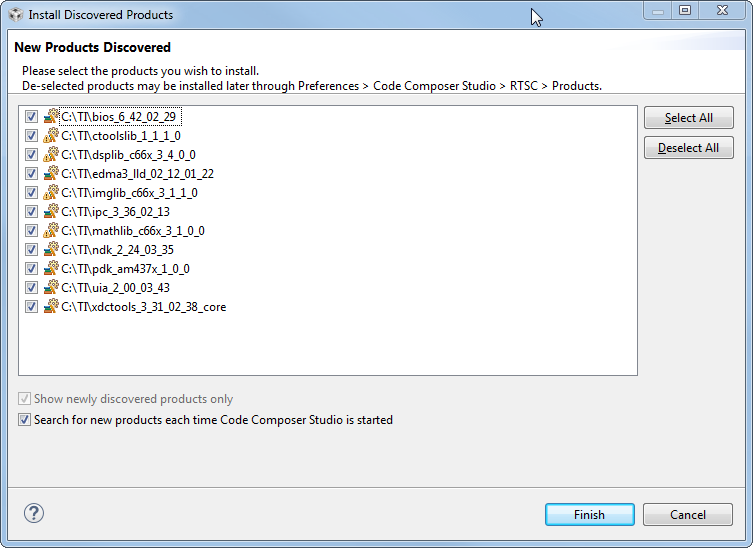Click the product icon for ipc_3_36_02_13
This screenshot has height=548, width=753.
coord(51,211)
